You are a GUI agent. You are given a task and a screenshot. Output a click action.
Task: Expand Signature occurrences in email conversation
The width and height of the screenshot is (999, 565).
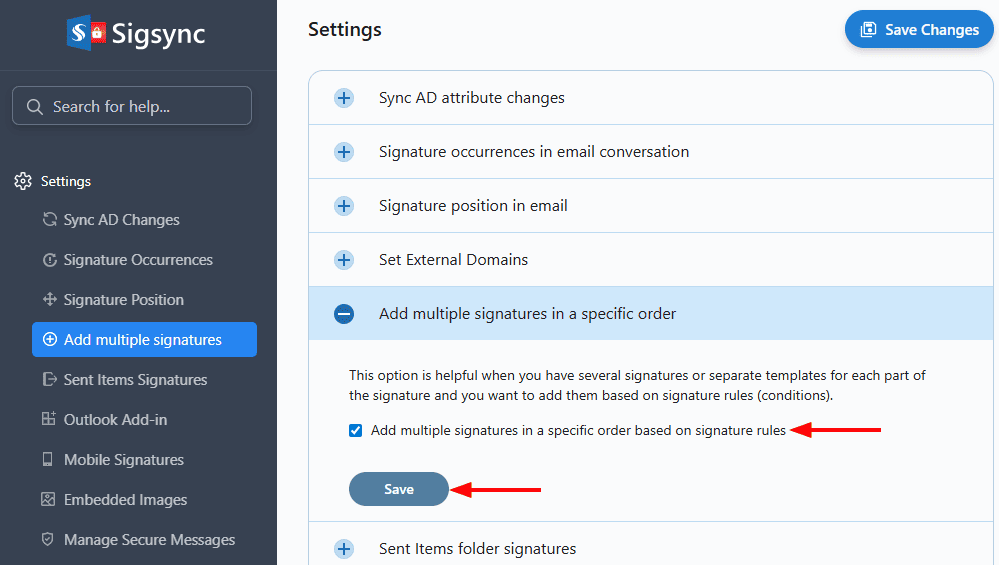[x=344, y=152]
